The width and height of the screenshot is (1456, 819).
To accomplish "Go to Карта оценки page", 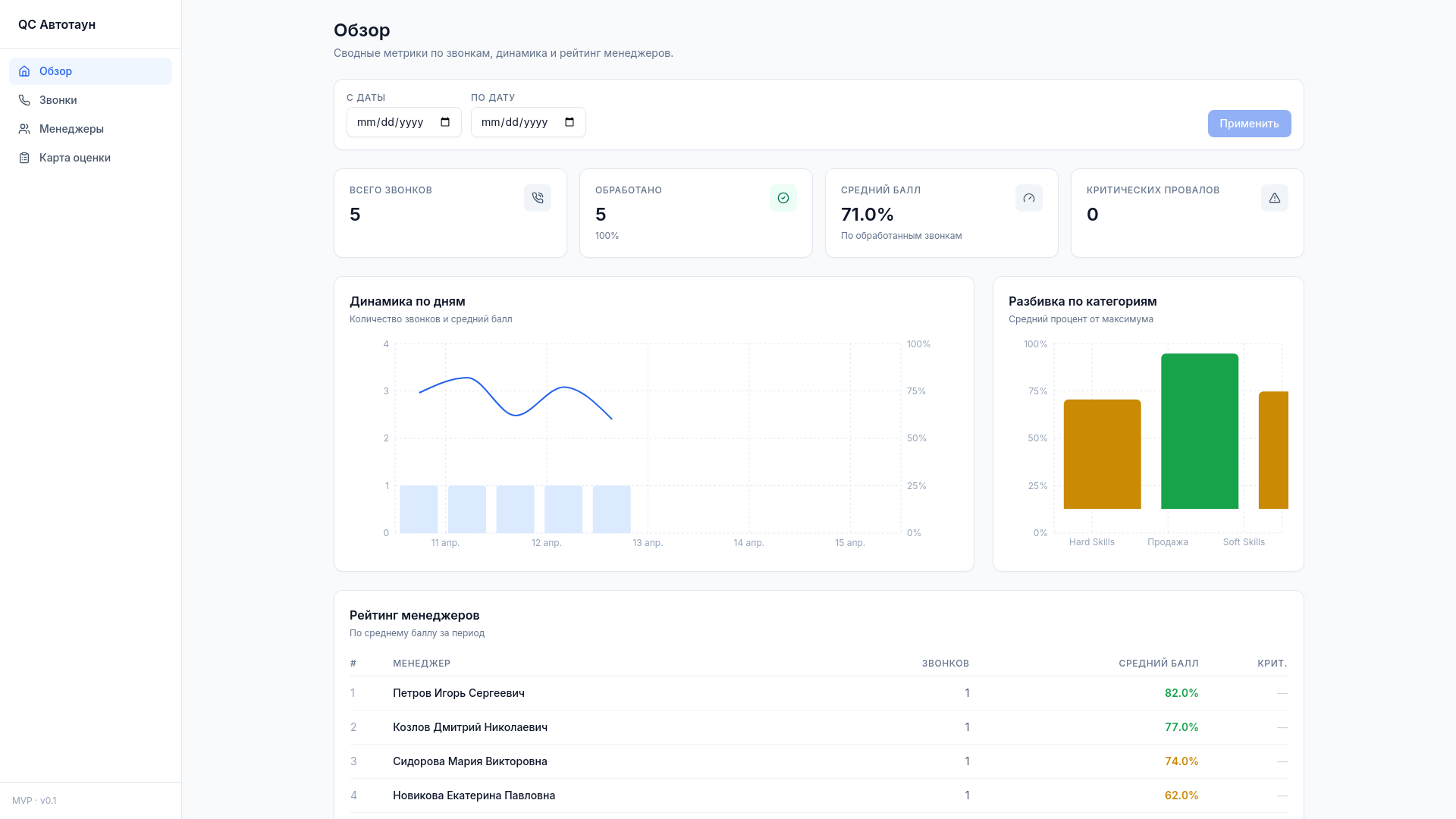I will (x=75, y=158).
